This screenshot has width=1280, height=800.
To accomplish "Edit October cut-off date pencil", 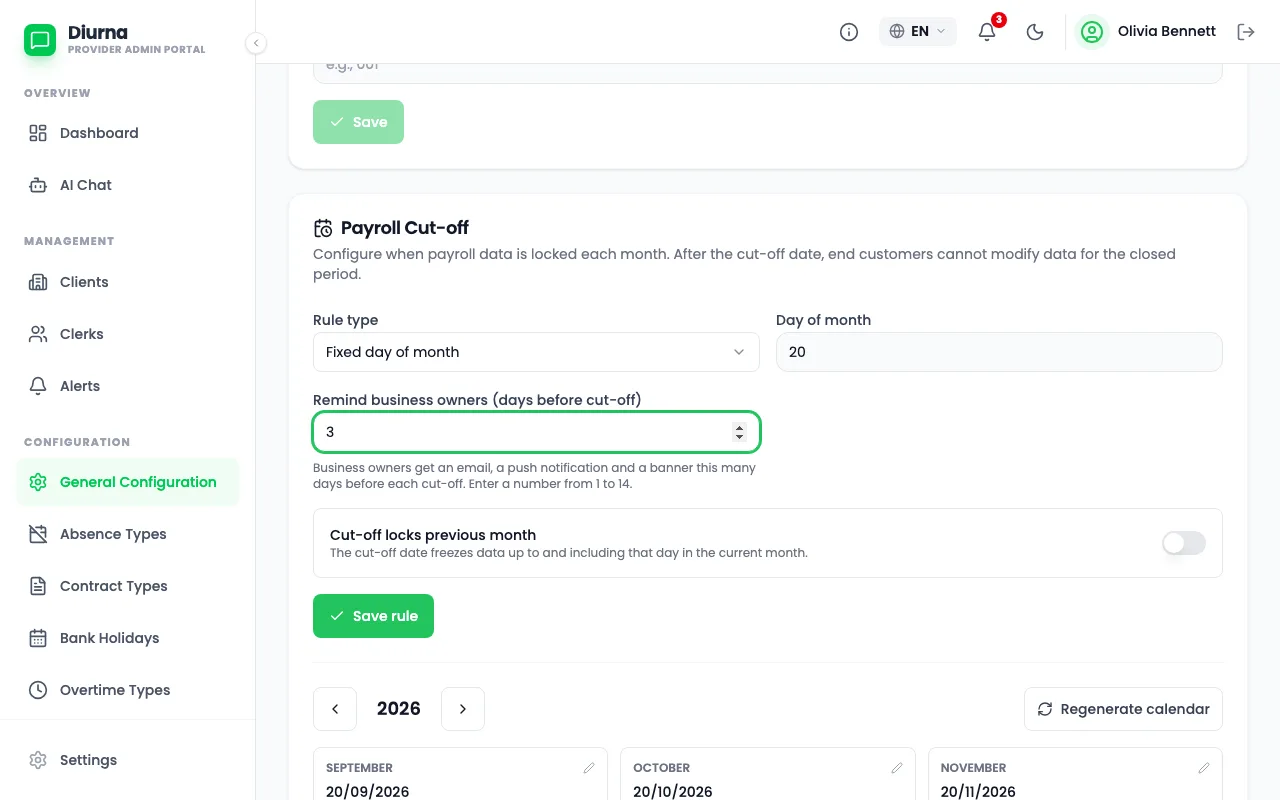I will click(897, 768).
